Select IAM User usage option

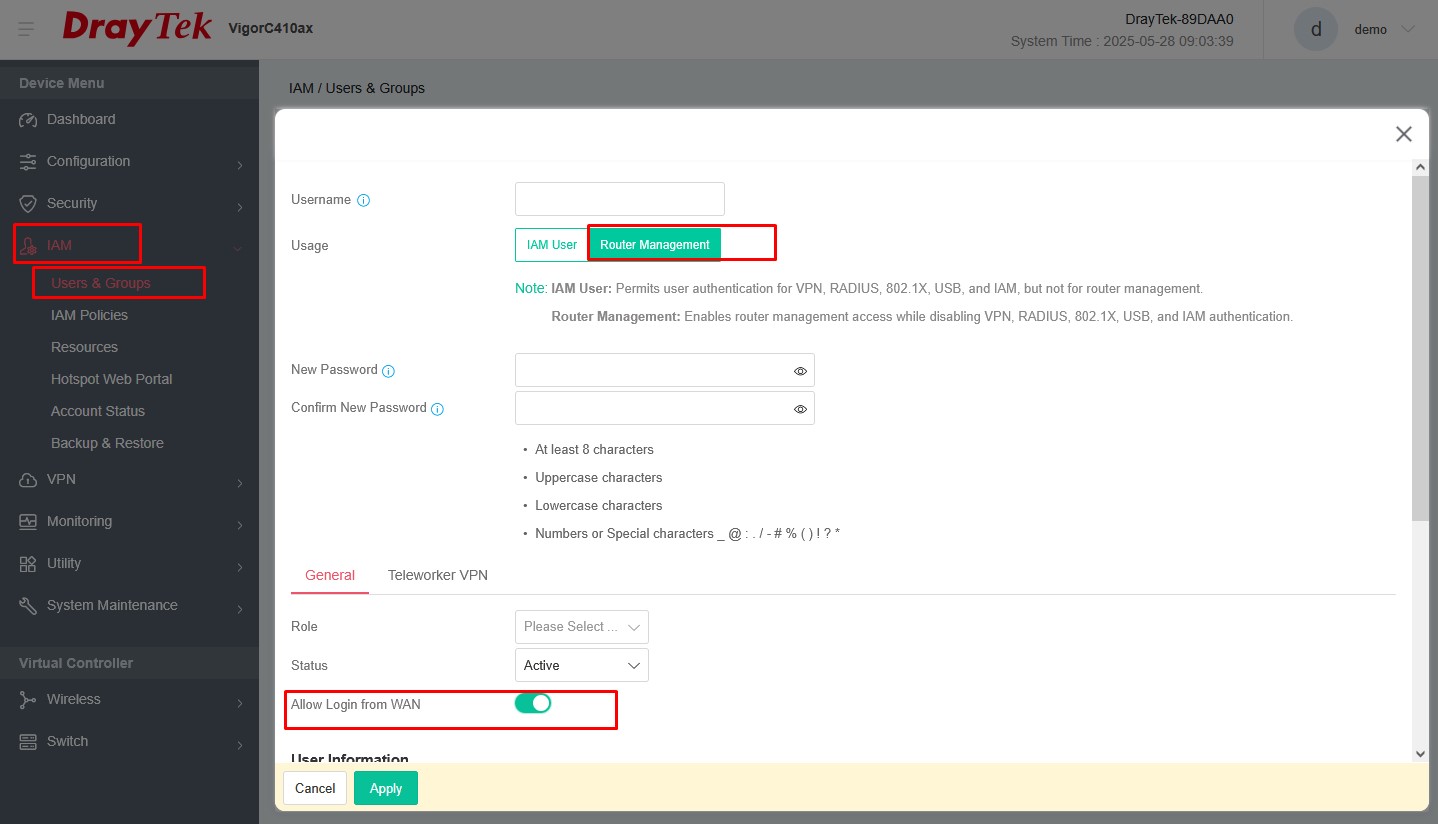551,245
